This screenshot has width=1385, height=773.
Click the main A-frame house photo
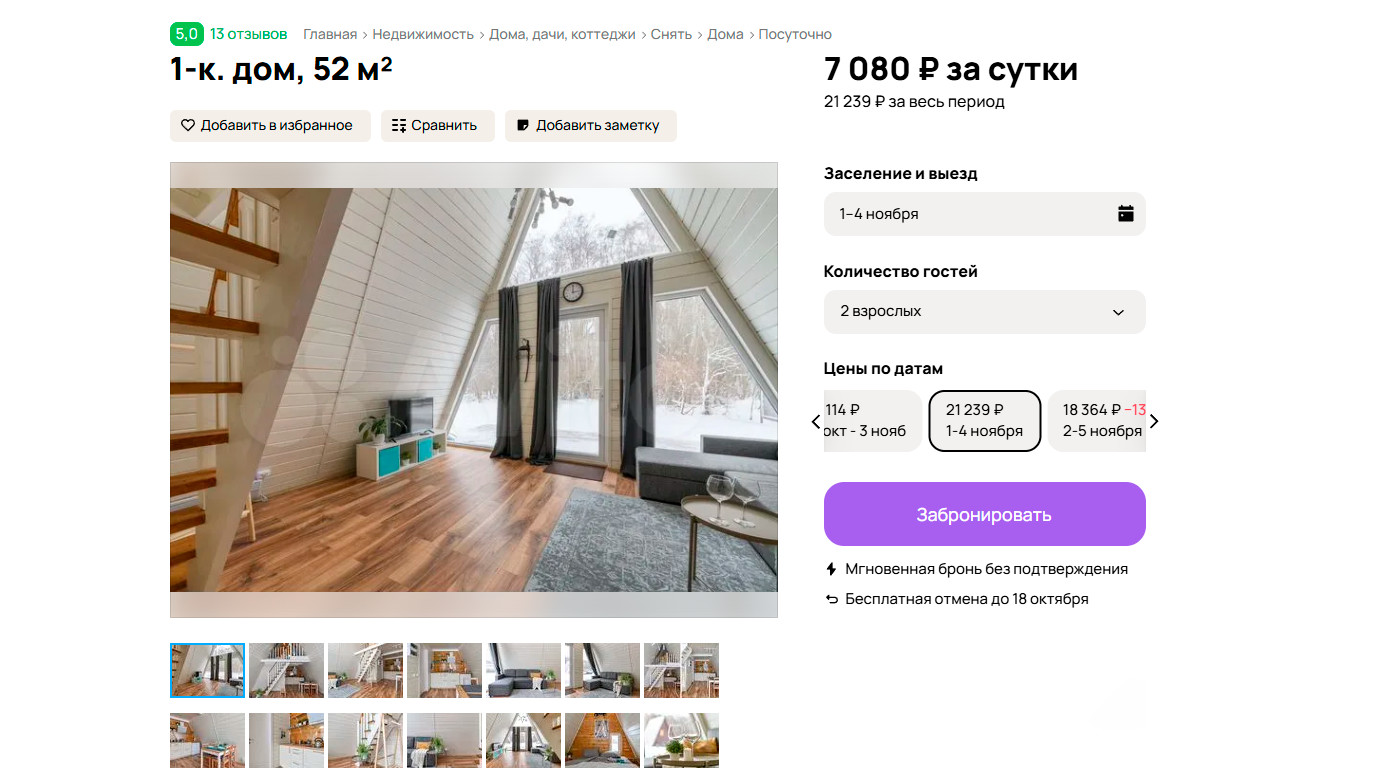(474, 390)
